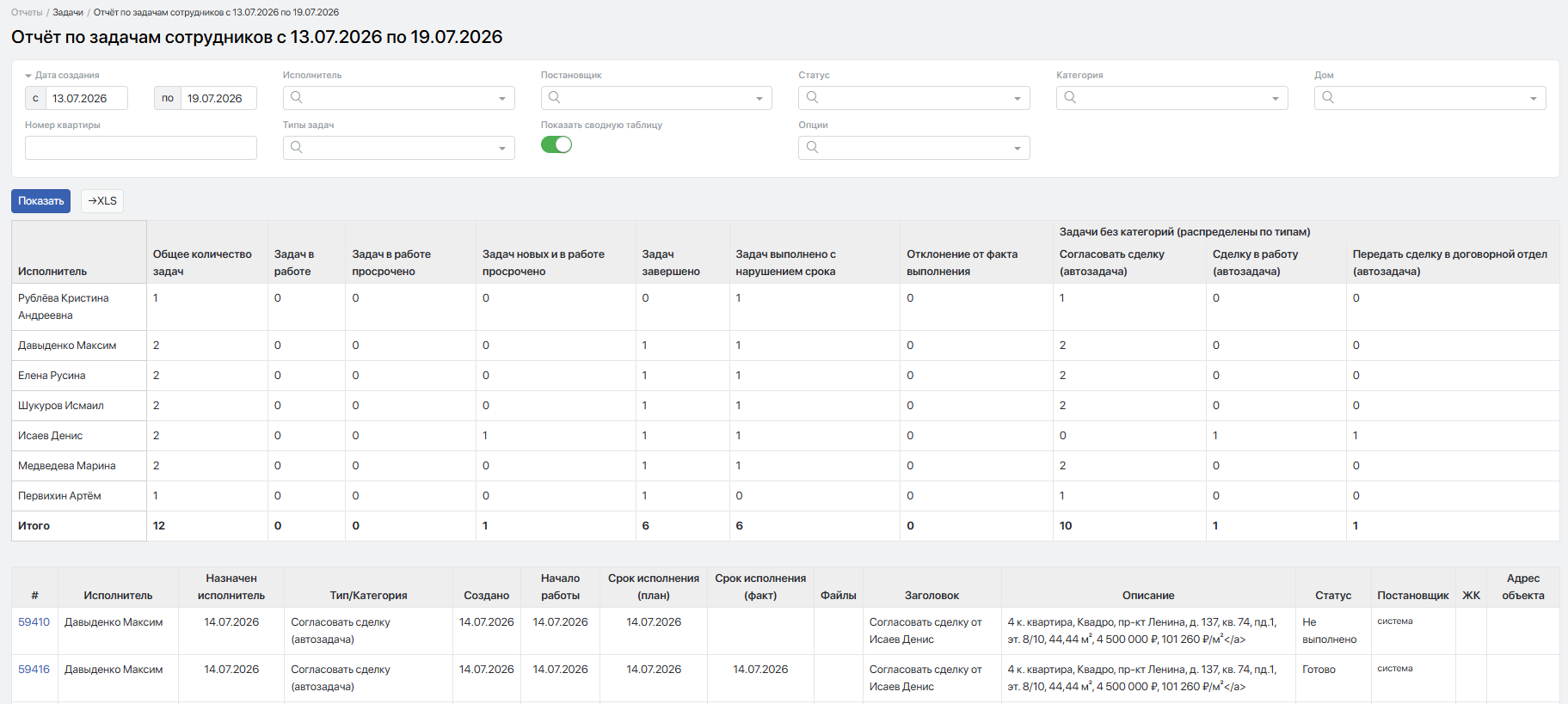Image resolution: width=1568 pixels, height=704 pixels.
Task: Go to Задачи in breadcrumbs
Action: pos(68,13)
